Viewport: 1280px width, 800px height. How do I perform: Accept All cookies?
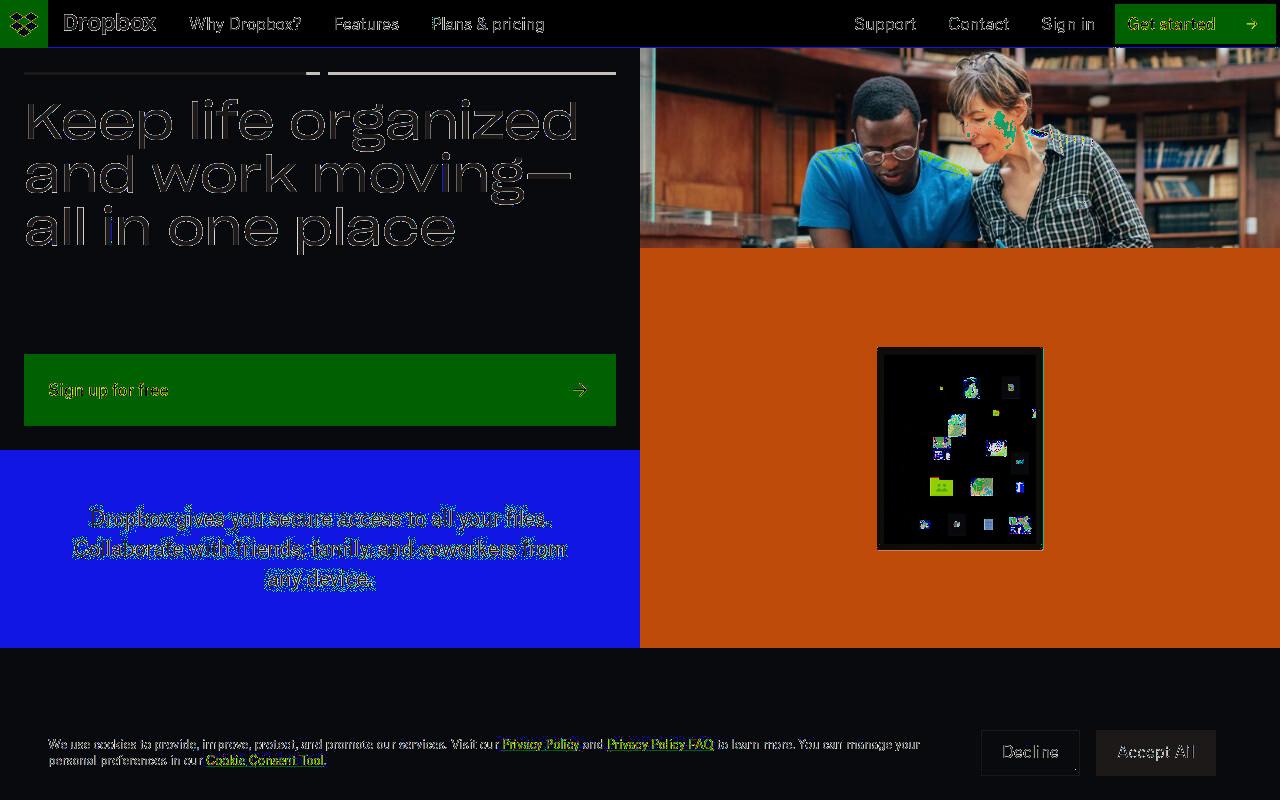click(x=1156, y=752)
